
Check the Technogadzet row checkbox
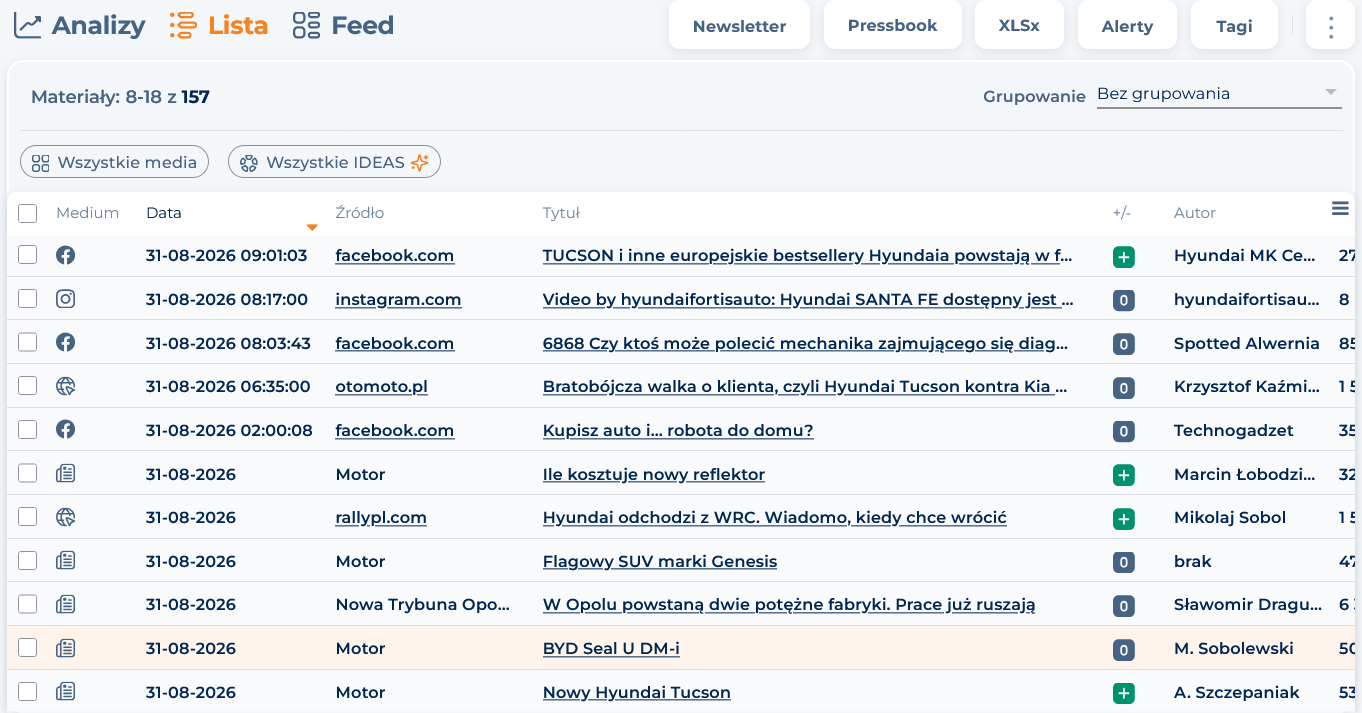click(x=28, y=429)
